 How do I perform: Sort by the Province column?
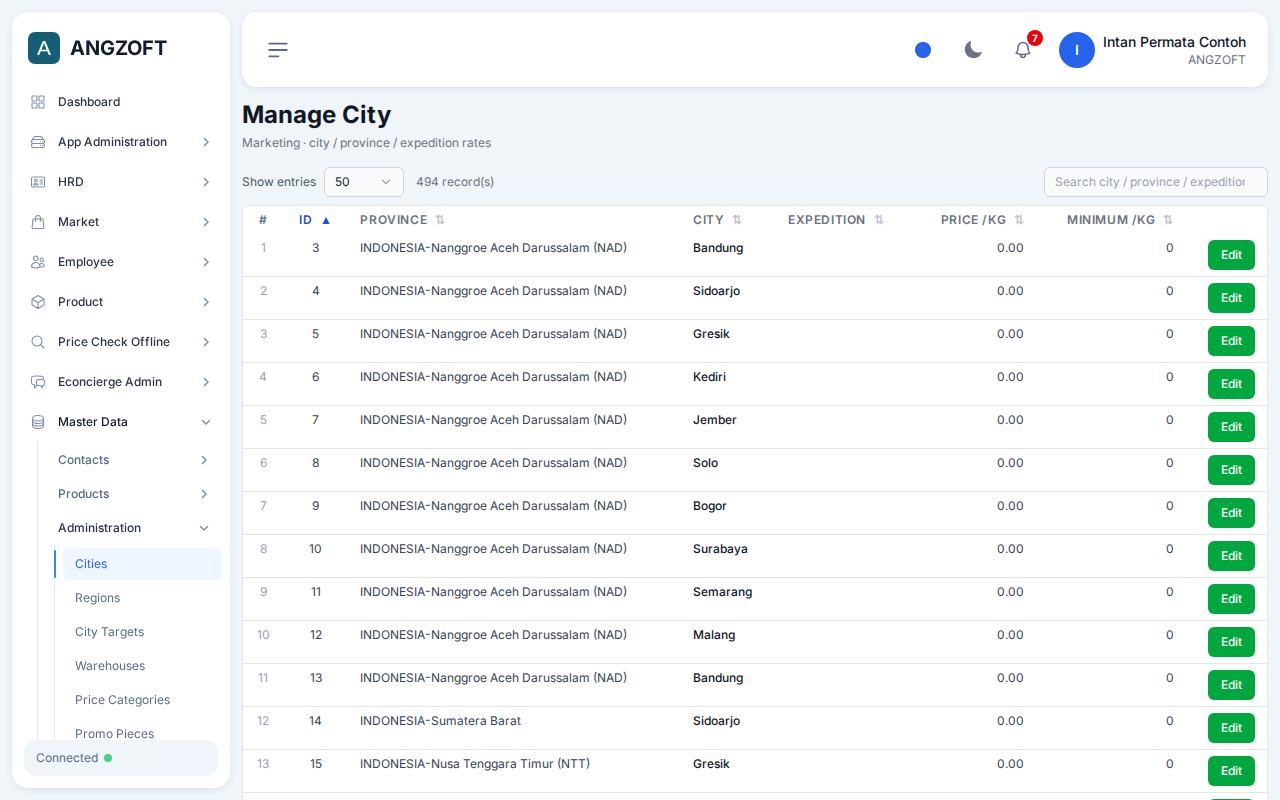click(402, 220)
